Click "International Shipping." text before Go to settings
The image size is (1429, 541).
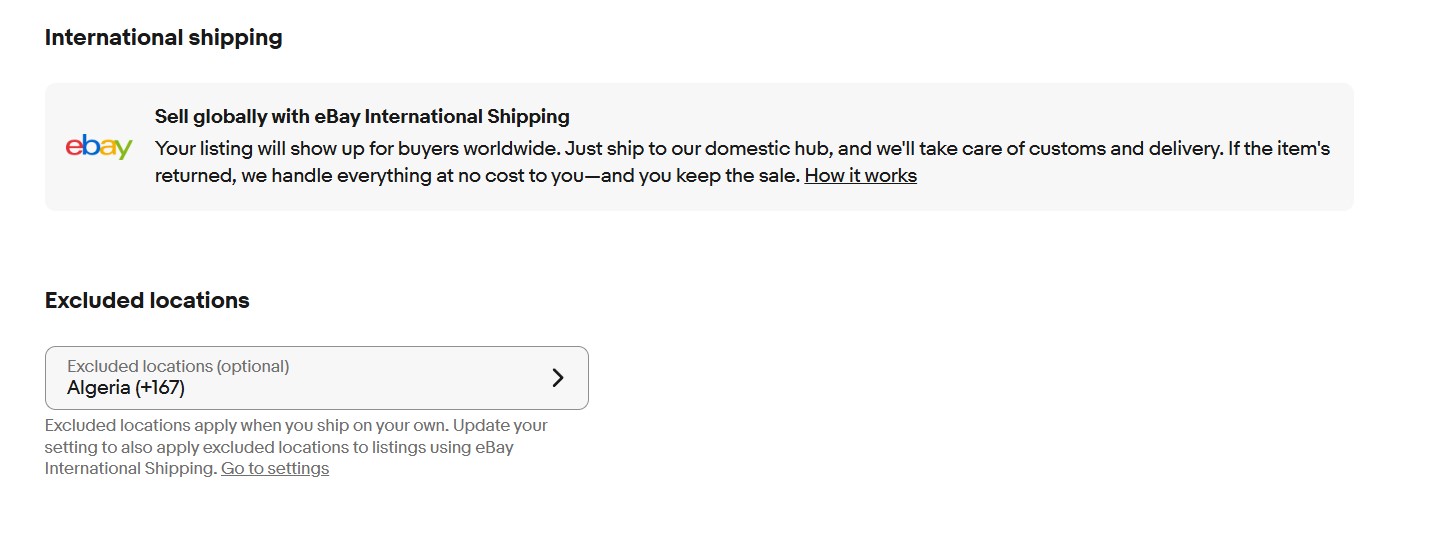(130, 468)
